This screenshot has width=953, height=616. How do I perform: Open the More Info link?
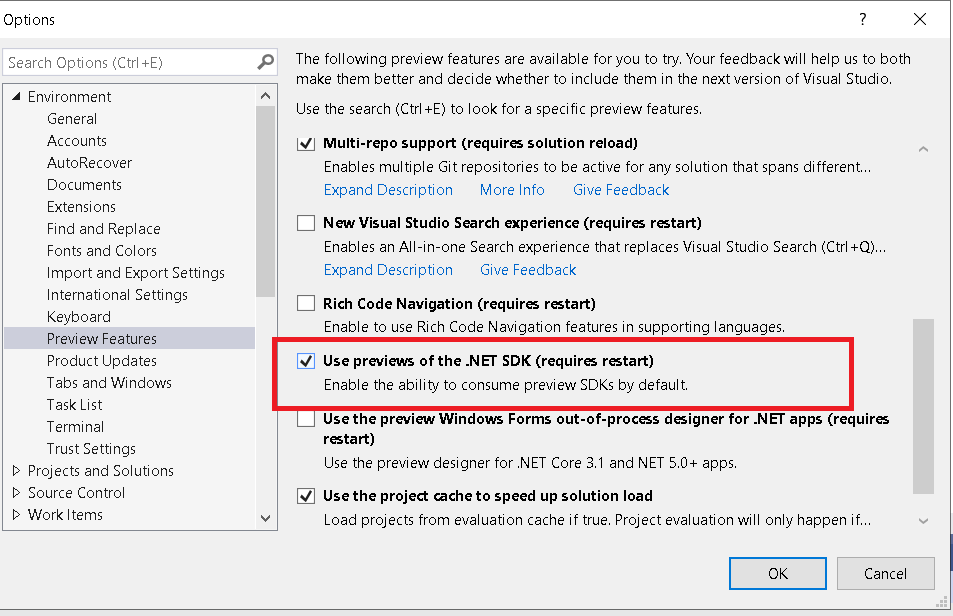(511, 189)
